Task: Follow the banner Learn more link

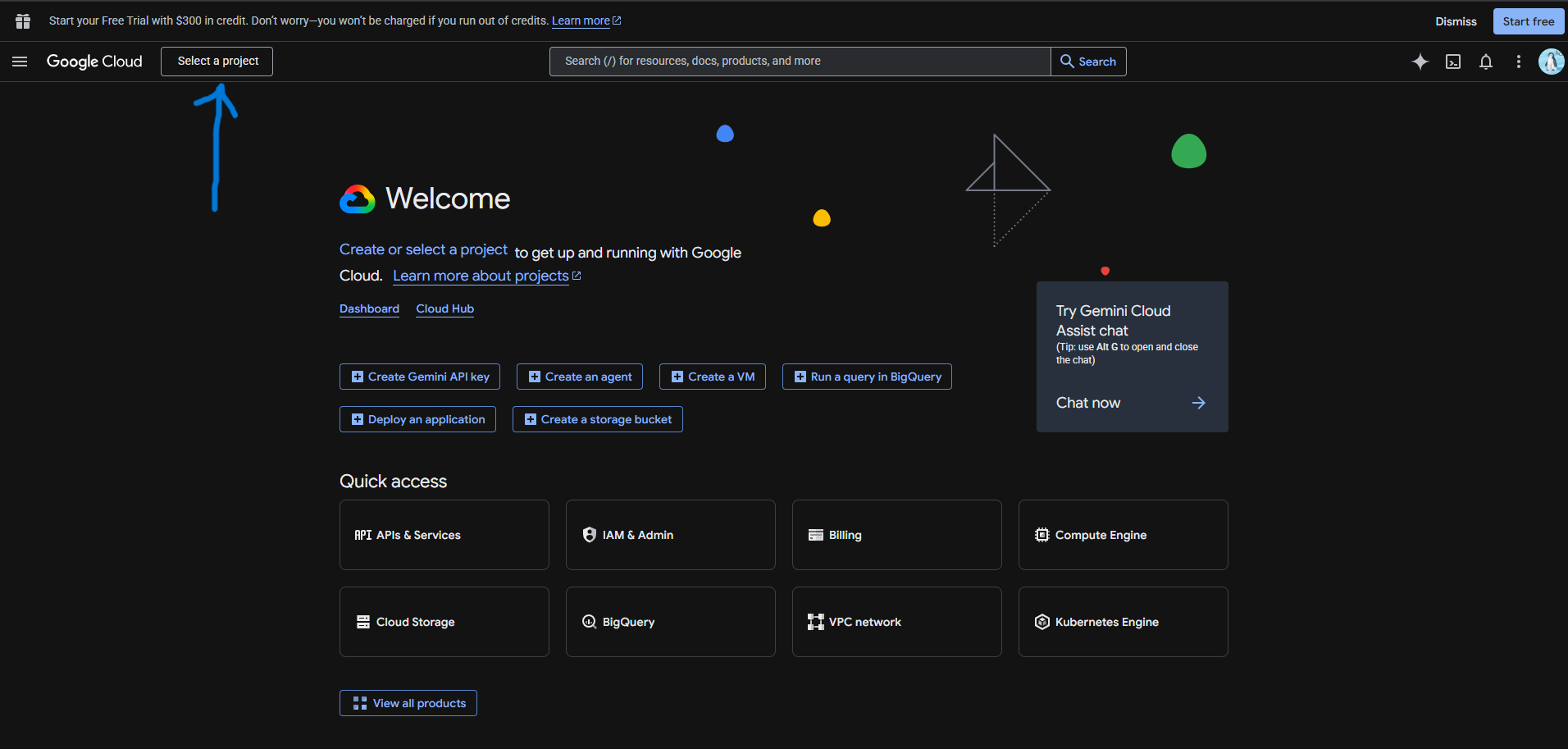Action: 586,21
